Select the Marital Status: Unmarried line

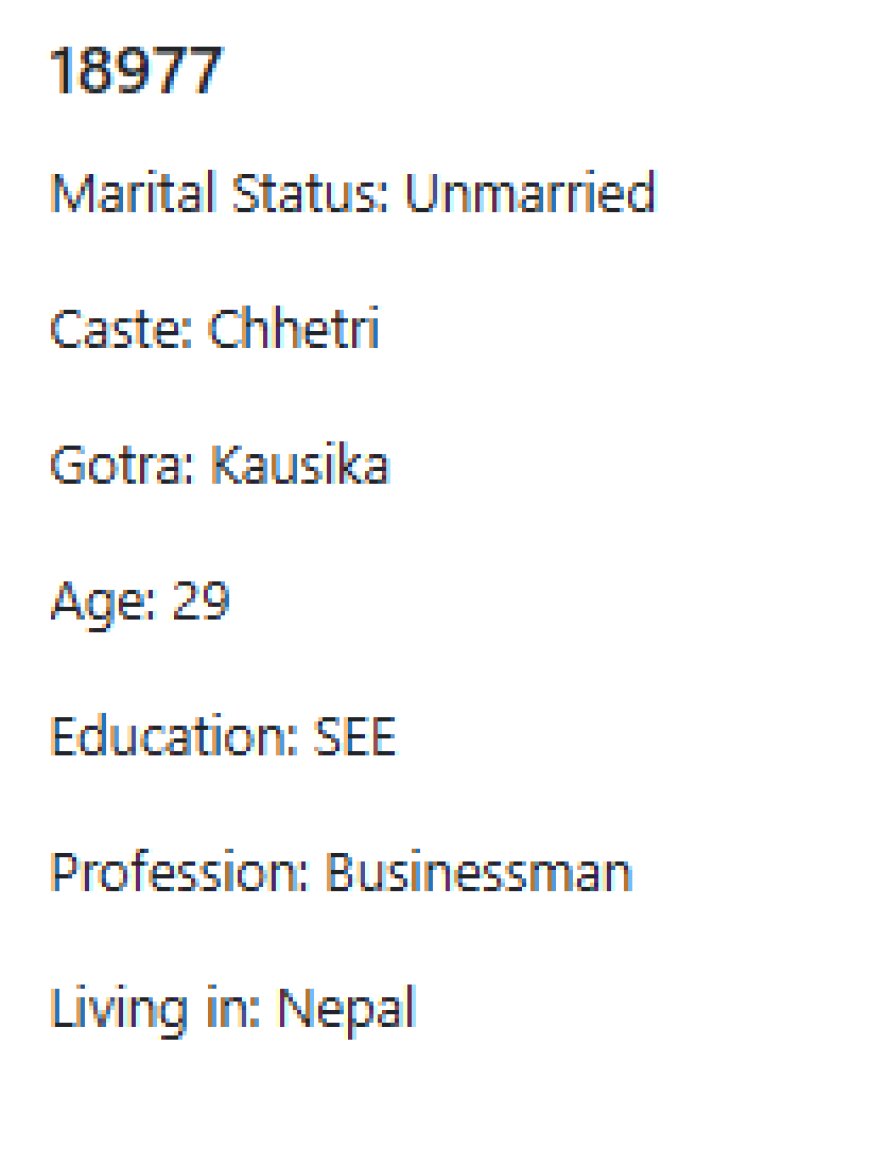[x=353, y=193]
